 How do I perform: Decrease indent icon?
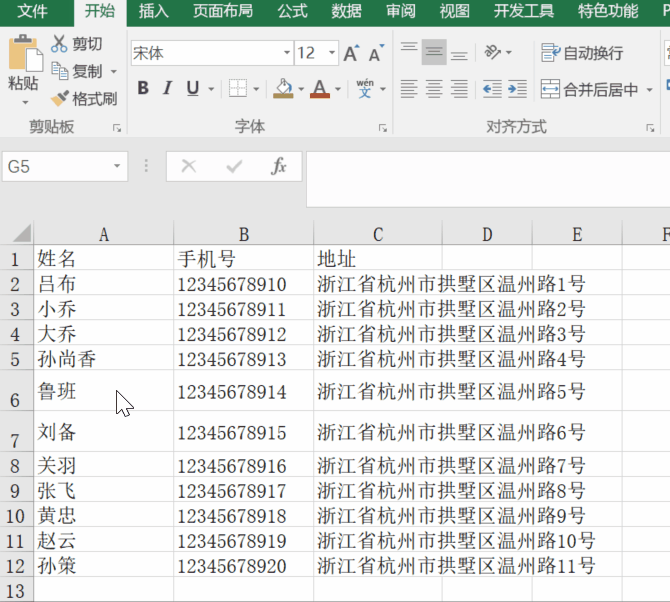click(492, 89)
